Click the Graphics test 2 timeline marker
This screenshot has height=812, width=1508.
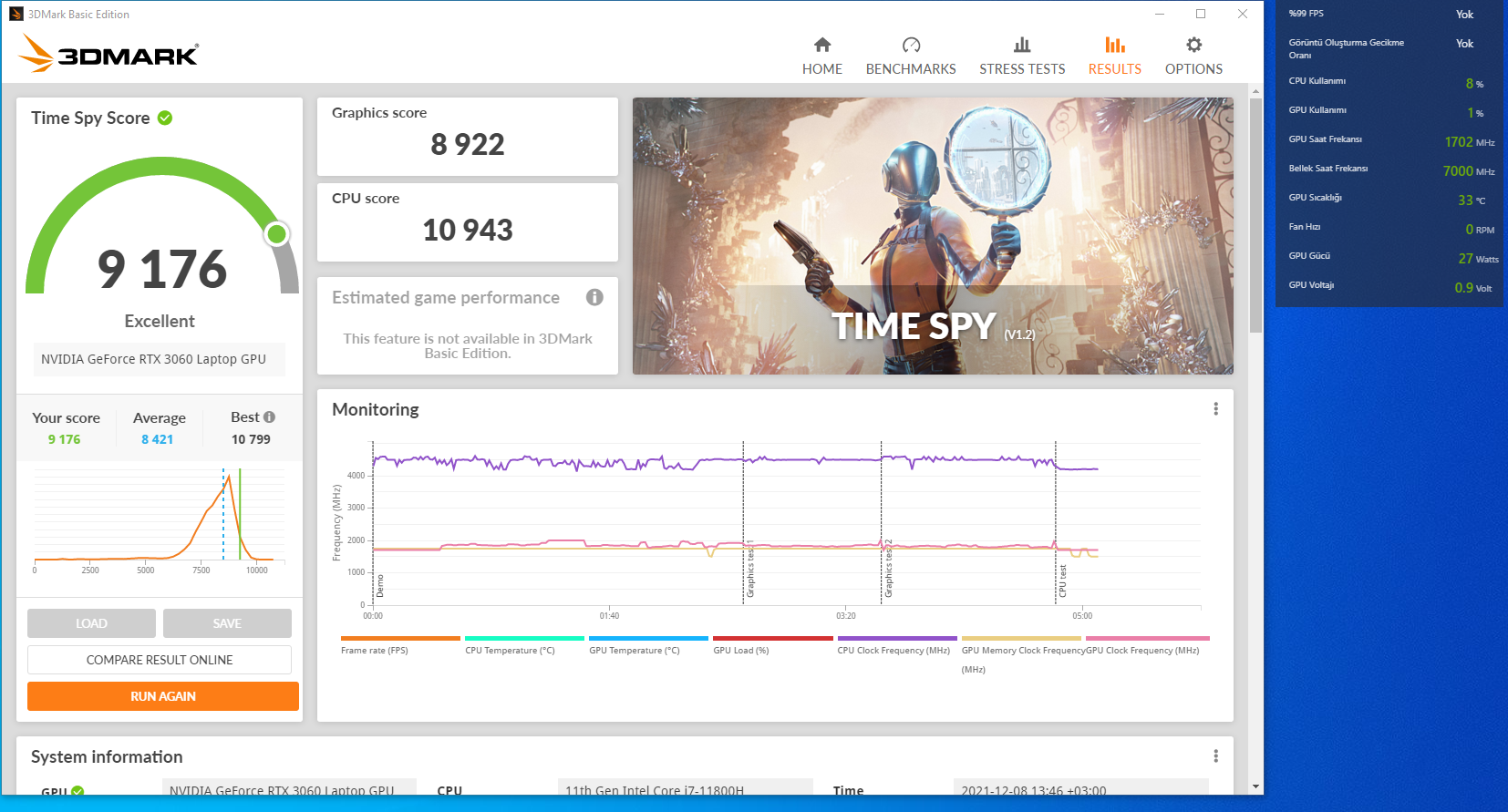point(888,570)
